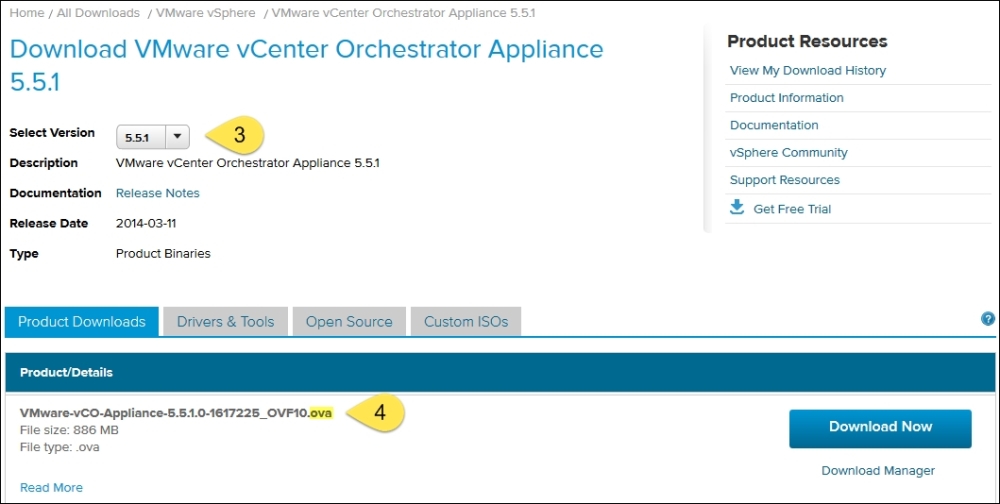Open the Select Version dropdown arrow
Viewport: 1000px width, 504px height.
(177, 137)
